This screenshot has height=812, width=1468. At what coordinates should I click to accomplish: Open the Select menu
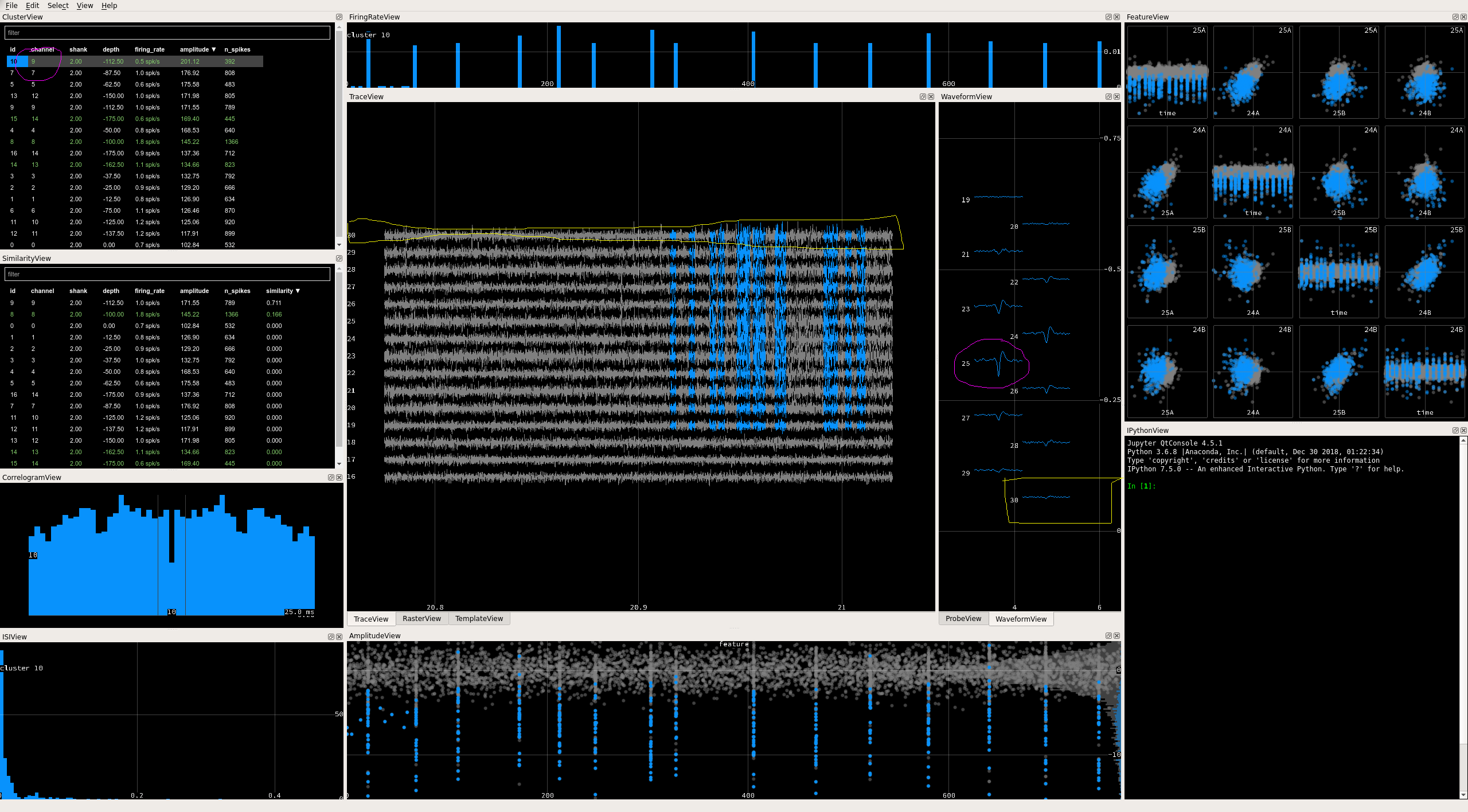pyautogui.click(x=57, y=5)
